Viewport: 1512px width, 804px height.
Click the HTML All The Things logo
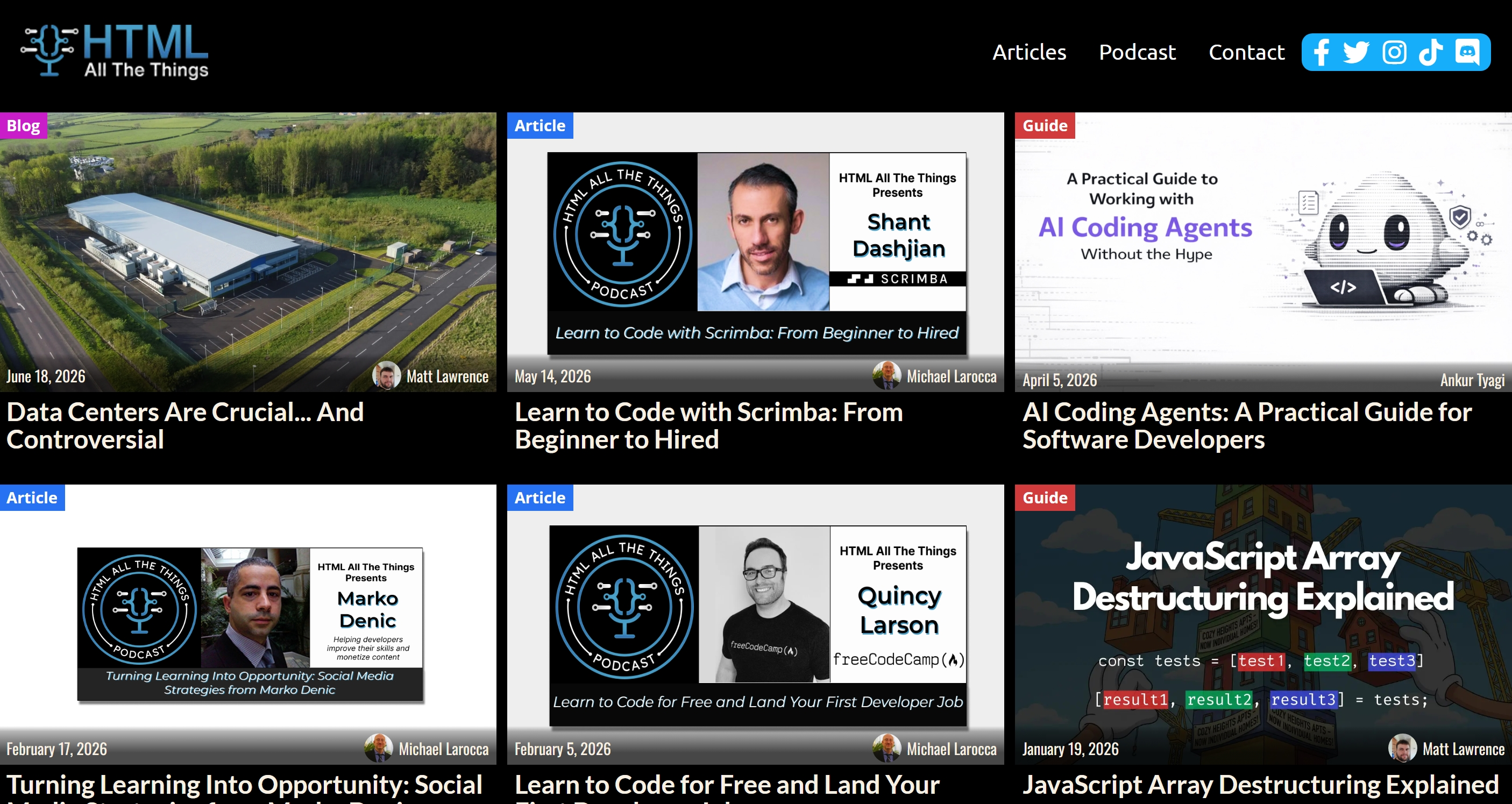tap(115, 51)
